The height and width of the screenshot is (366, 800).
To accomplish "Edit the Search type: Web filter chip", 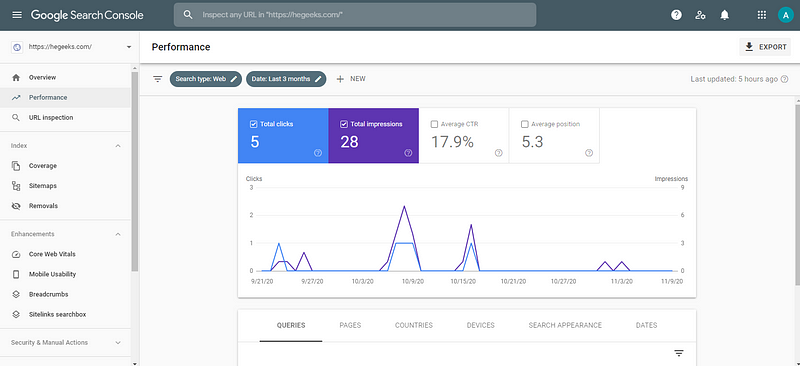I will pos(206,79).
